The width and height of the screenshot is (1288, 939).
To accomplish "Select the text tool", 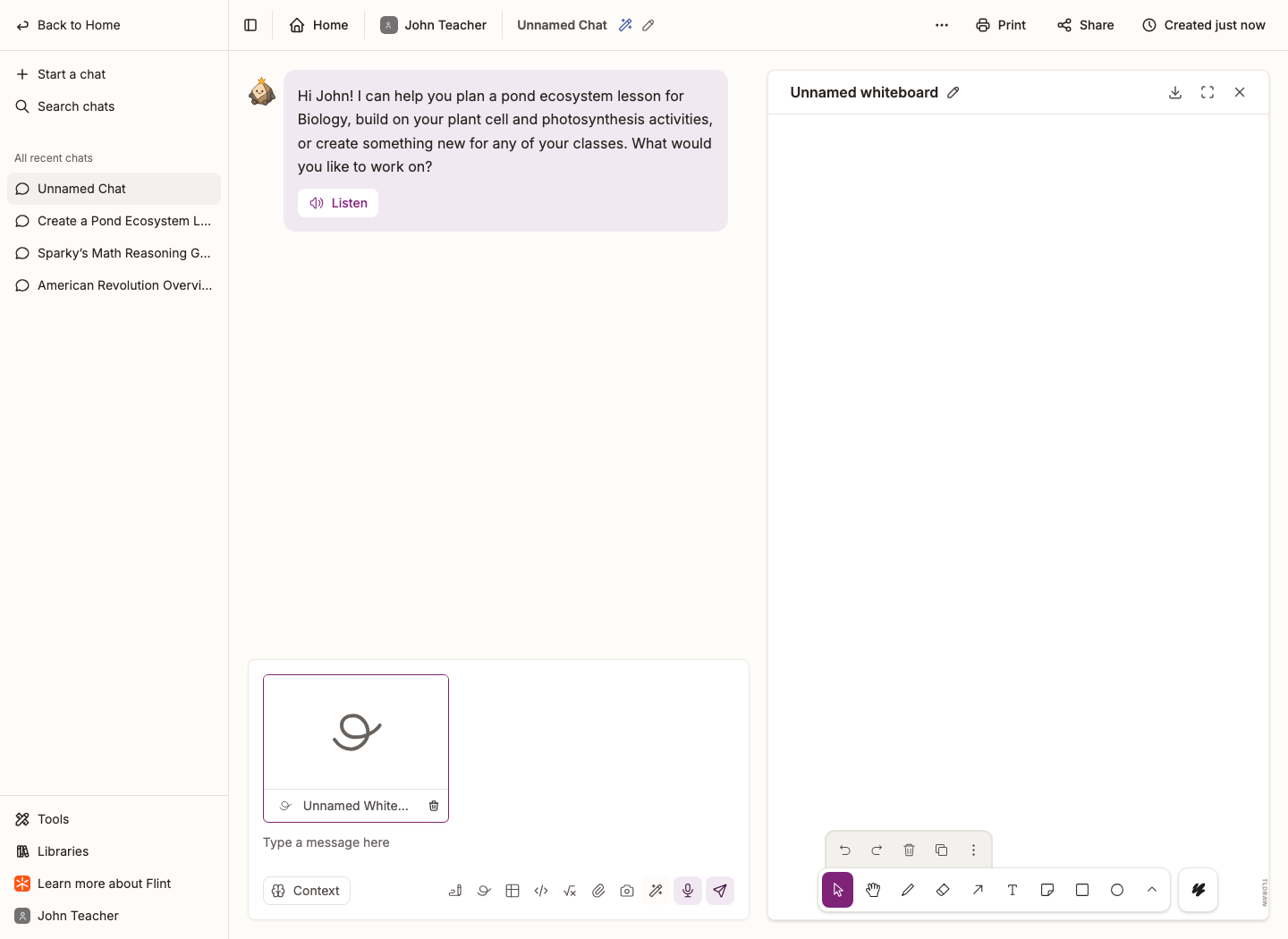I will click(x=1013, y=890).
